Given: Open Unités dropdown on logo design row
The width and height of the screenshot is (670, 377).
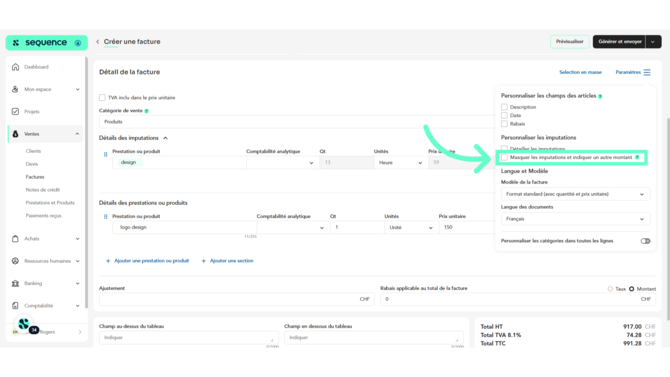Looking at the screenshot, I should 410,227.
